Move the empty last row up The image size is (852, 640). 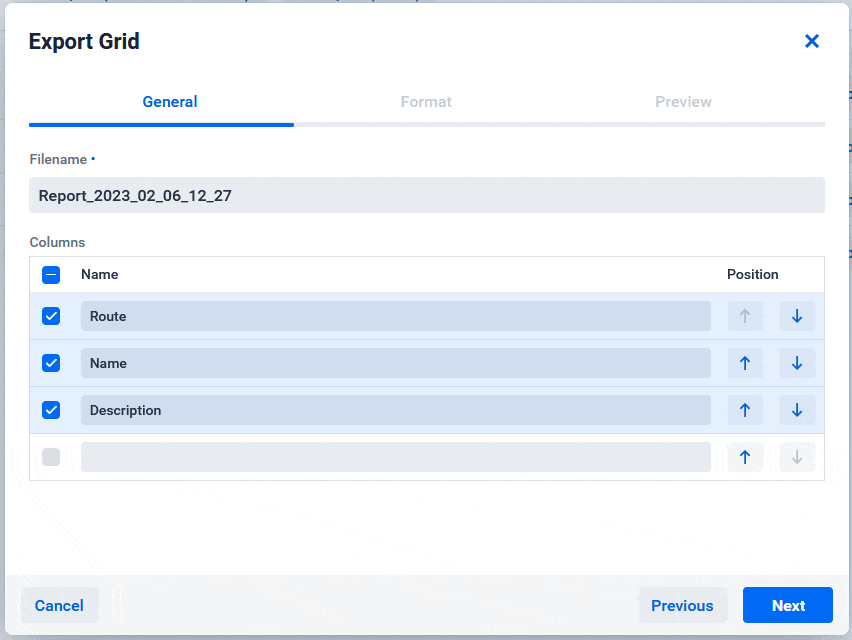click(745, 457)
